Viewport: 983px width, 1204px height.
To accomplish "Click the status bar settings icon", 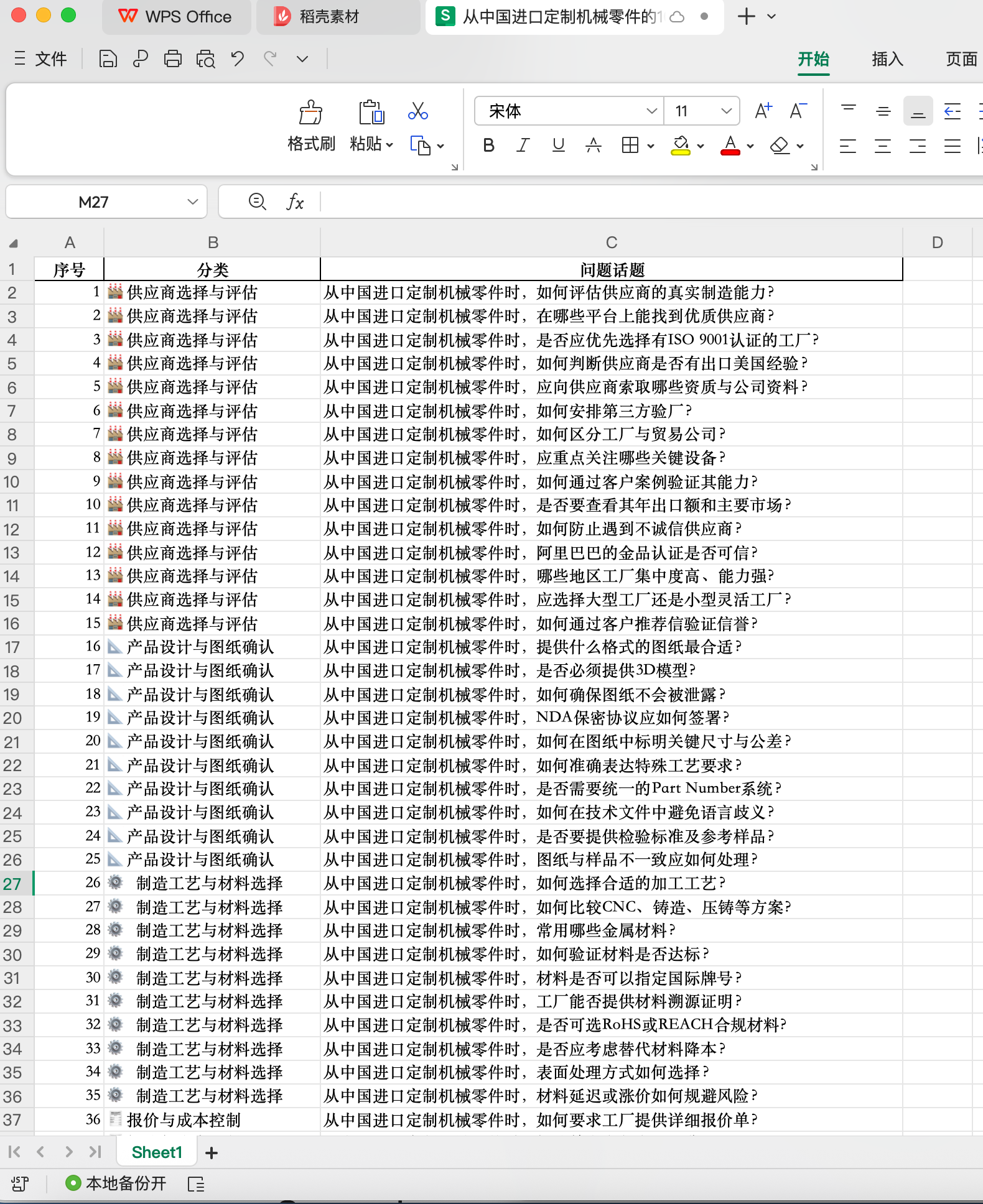I will click(20, 1183).
